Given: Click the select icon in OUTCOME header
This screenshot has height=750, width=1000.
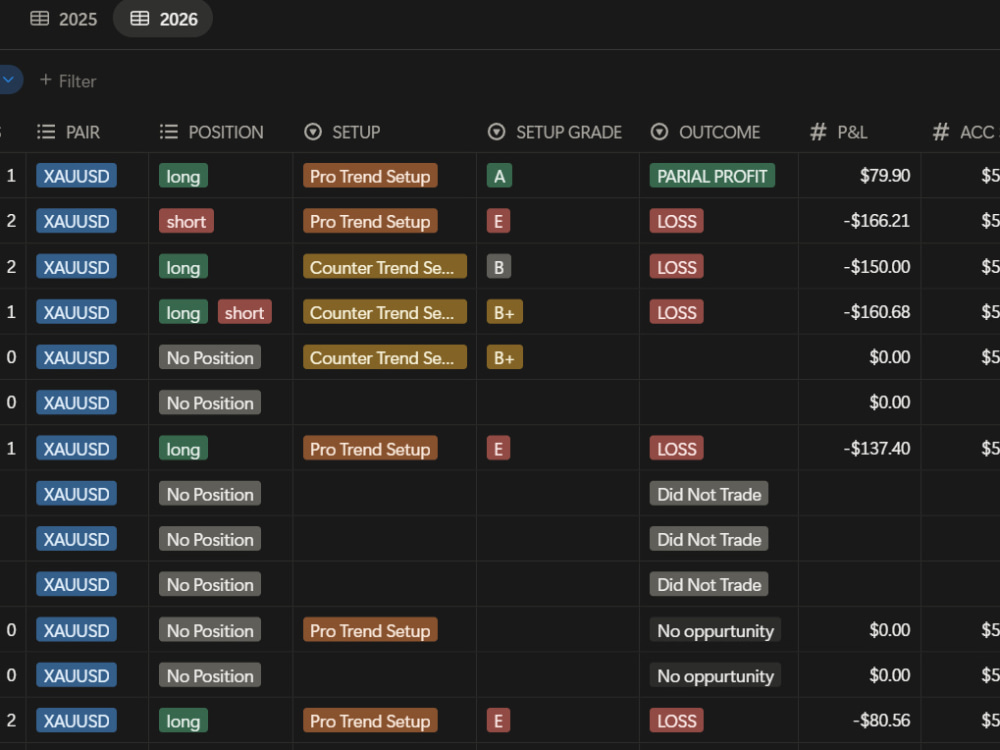Looking at the screenshot, I should pyautogui.click(x=659, y=132).
